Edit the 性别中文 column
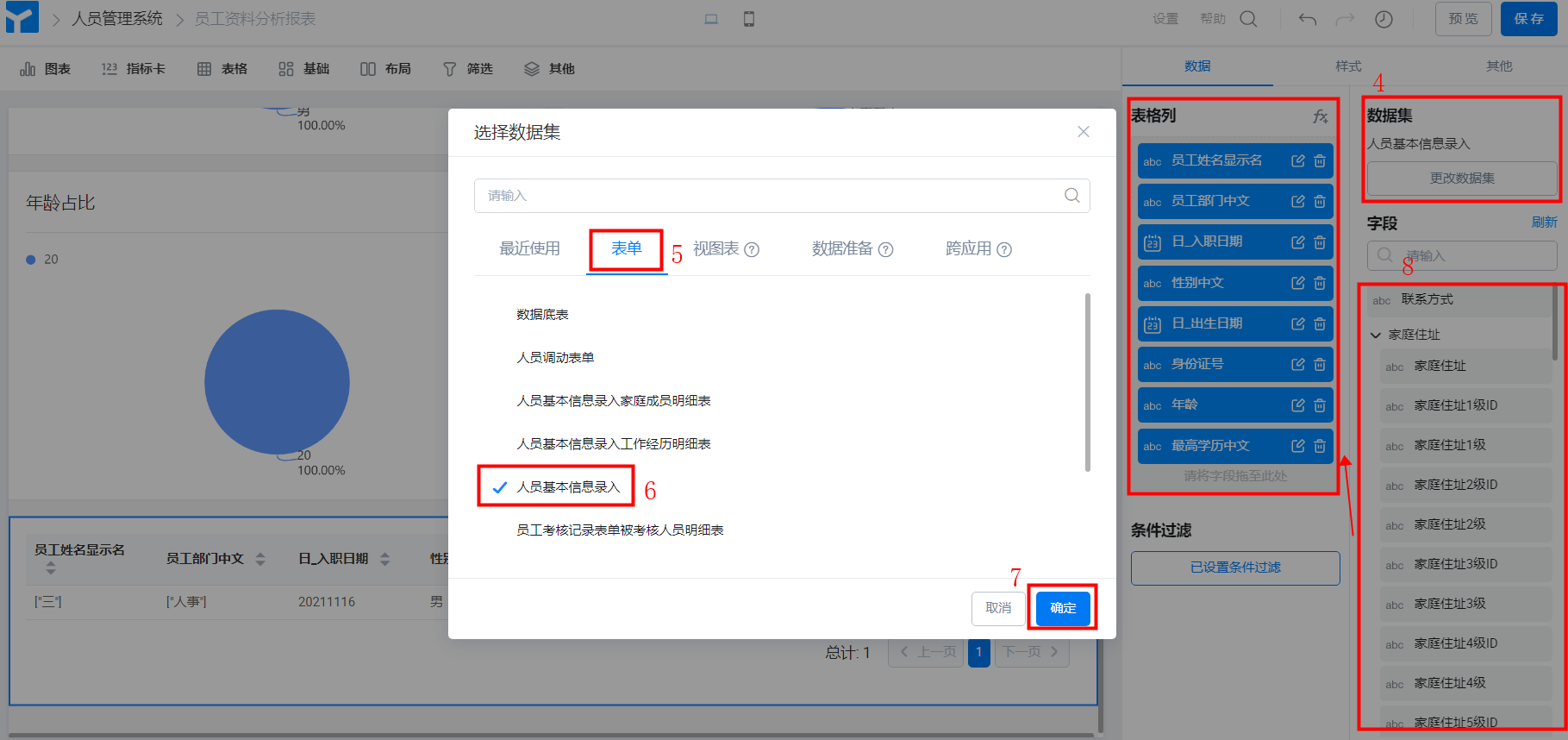The height and width of the screenshot is (740, 1568). [x=1297, y=283]
